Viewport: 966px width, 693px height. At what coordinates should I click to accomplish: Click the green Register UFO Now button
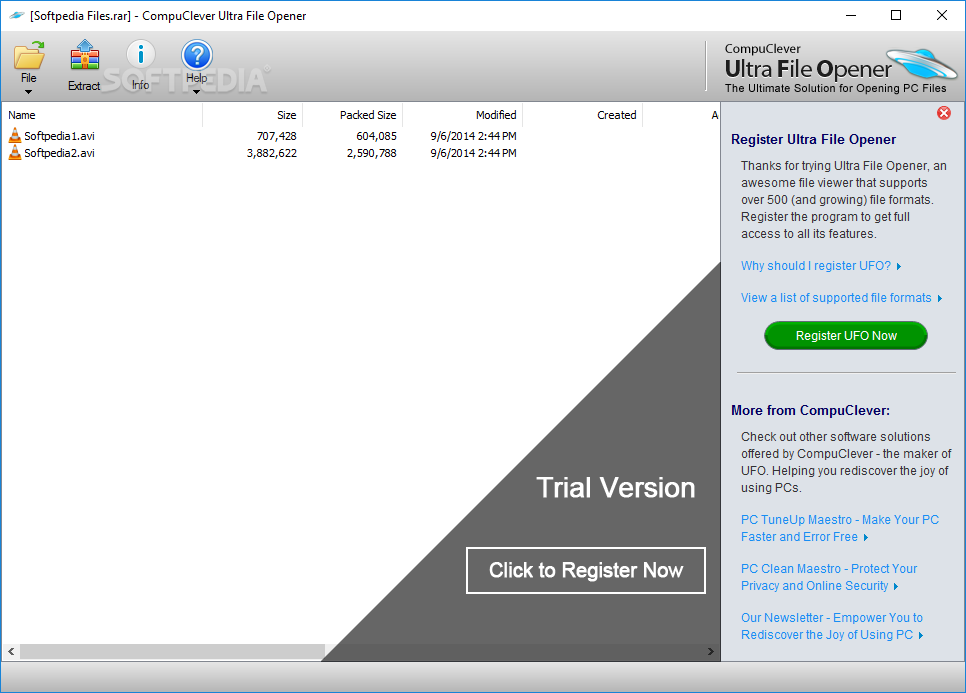point(846,336)
